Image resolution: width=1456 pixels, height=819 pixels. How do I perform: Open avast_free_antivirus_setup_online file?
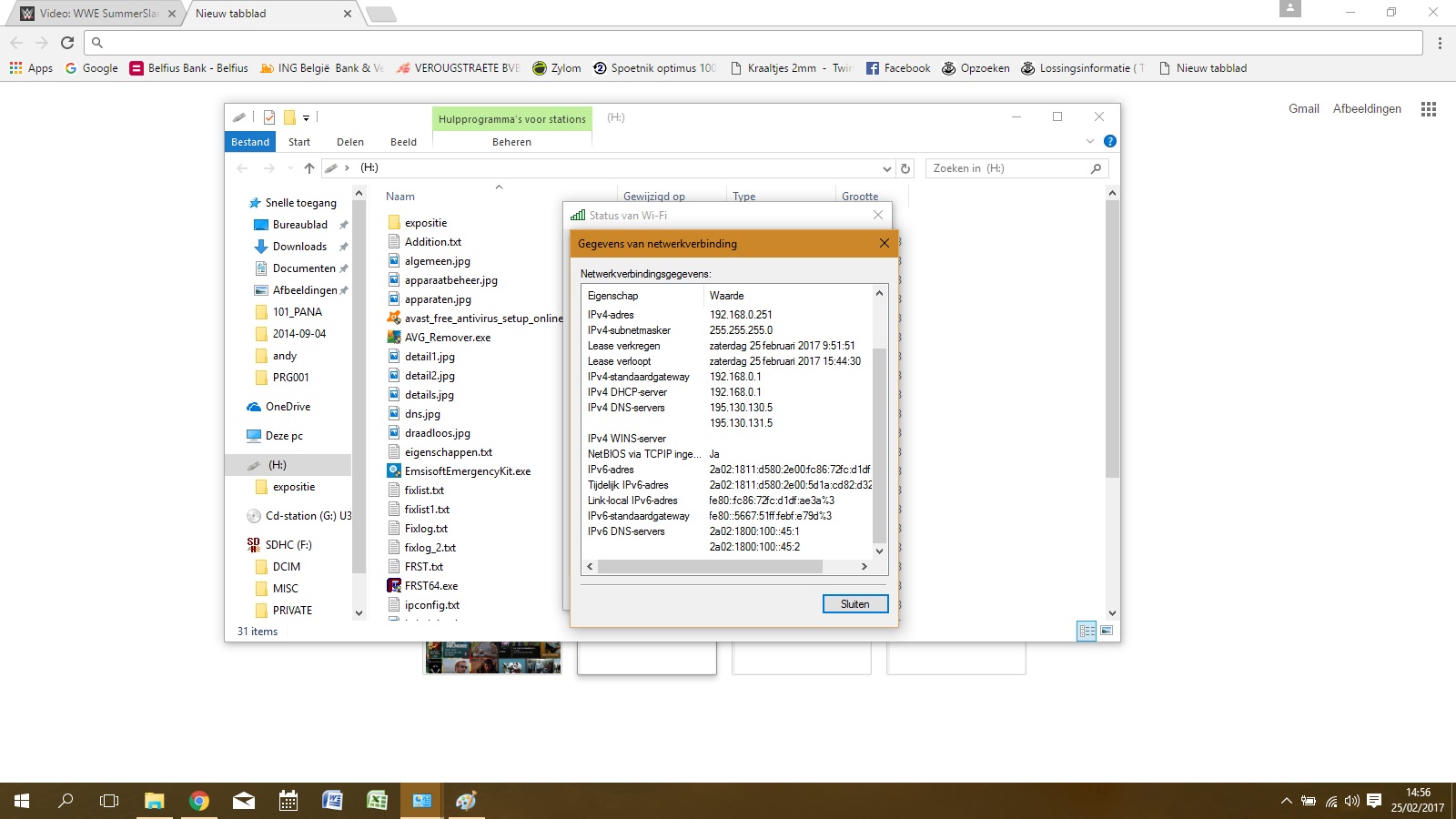tap(474, 318)
